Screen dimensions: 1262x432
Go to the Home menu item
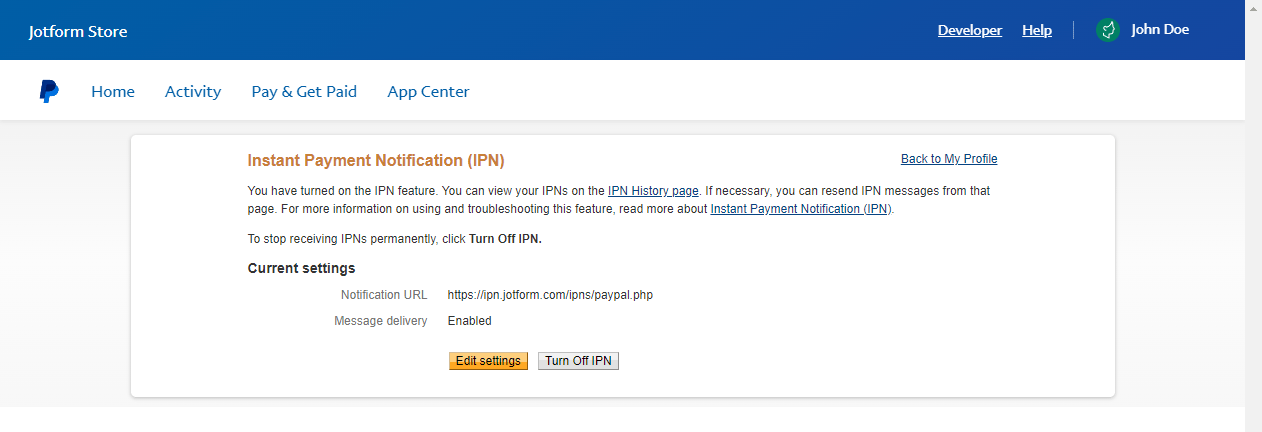(x=113, y=92)
